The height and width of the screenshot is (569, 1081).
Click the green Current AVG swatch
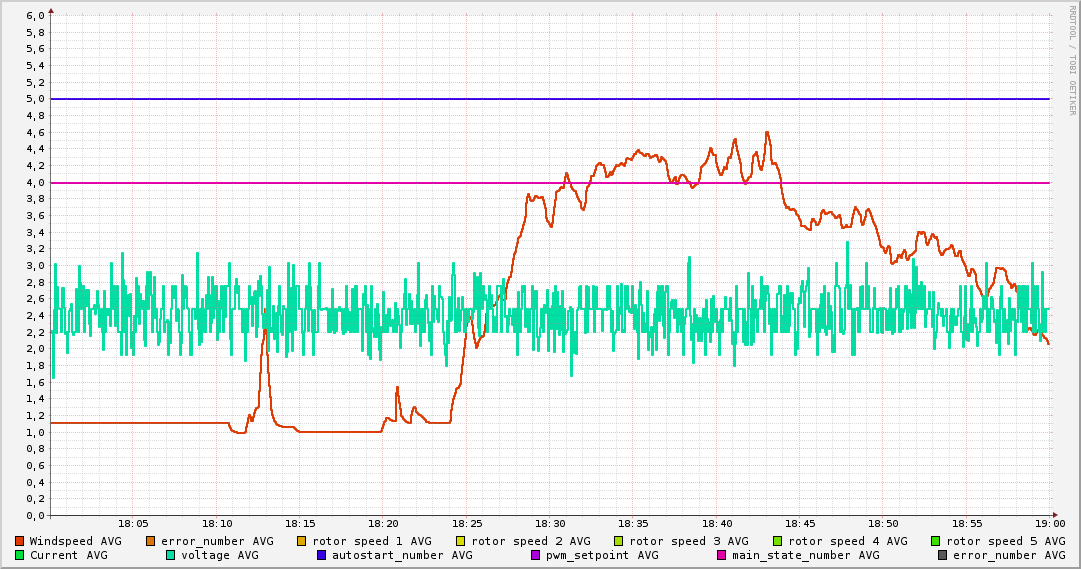[19, 555]
